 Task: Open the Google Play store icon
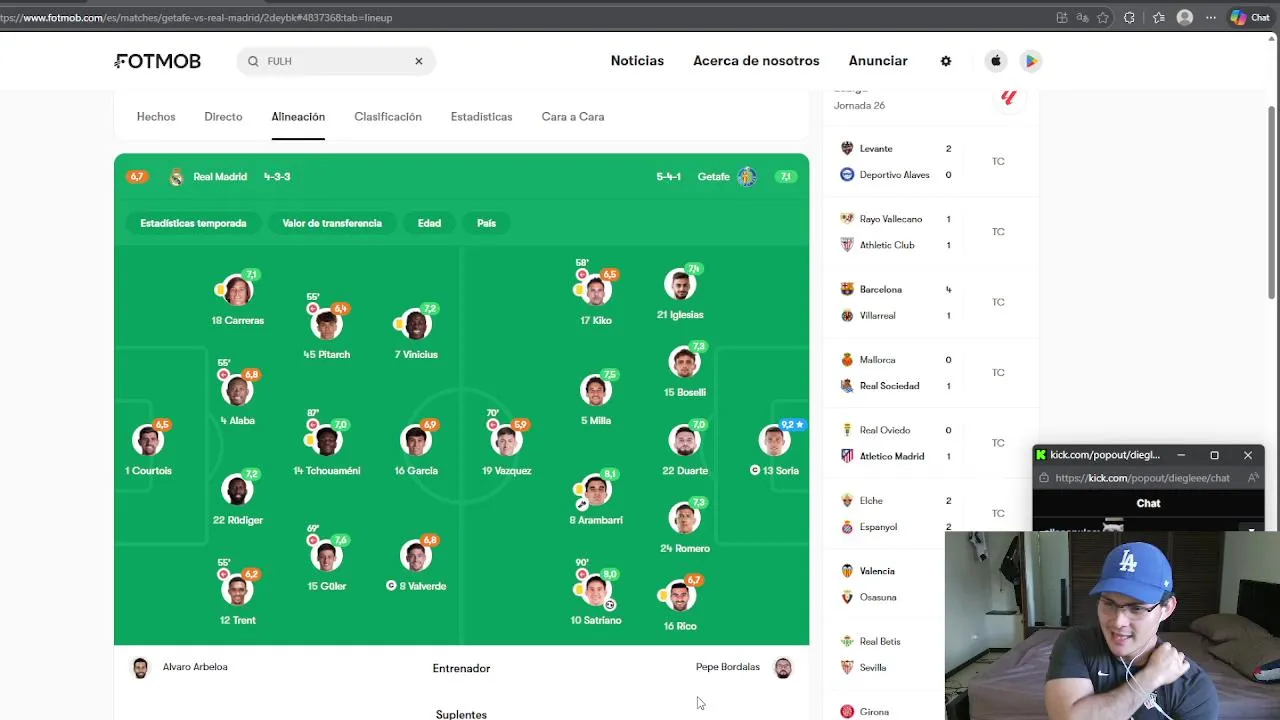coord(1031,61)
